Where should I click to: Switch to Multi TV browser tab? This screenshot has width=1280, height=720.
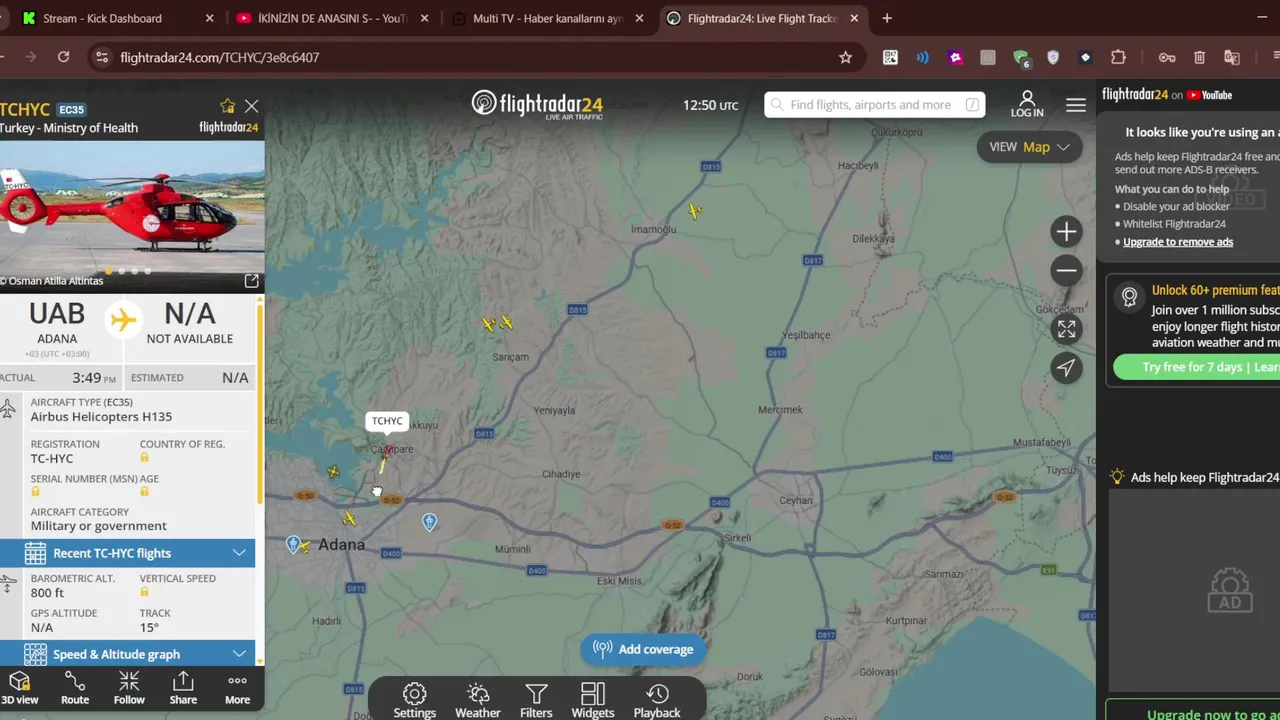[547, 18]
